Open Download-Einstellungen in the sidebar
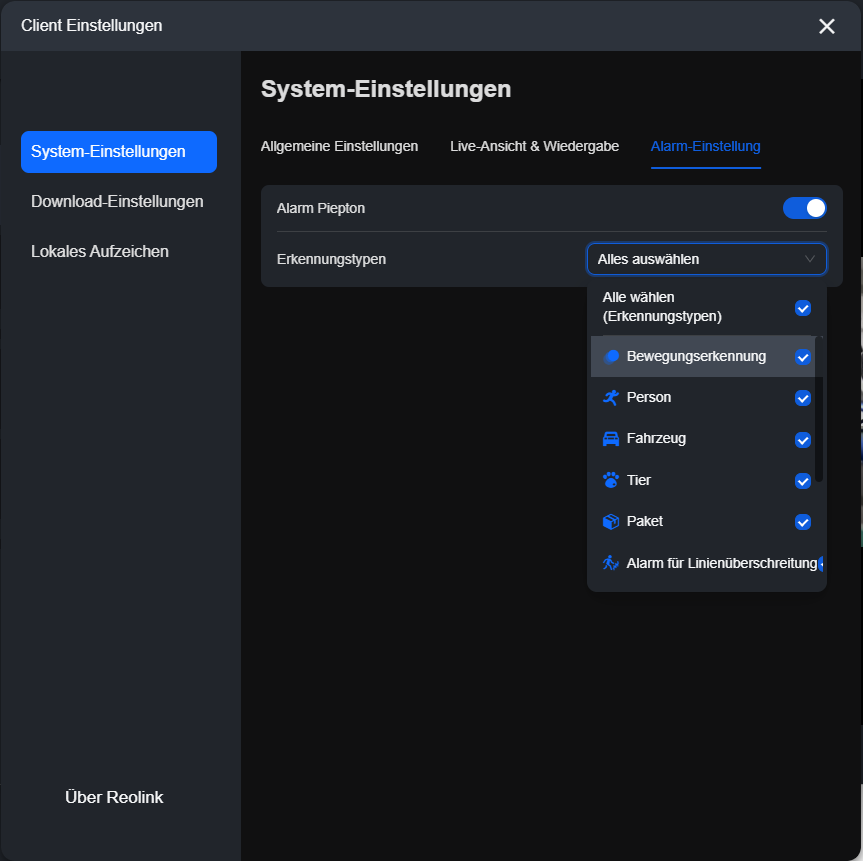 point(117,201)
